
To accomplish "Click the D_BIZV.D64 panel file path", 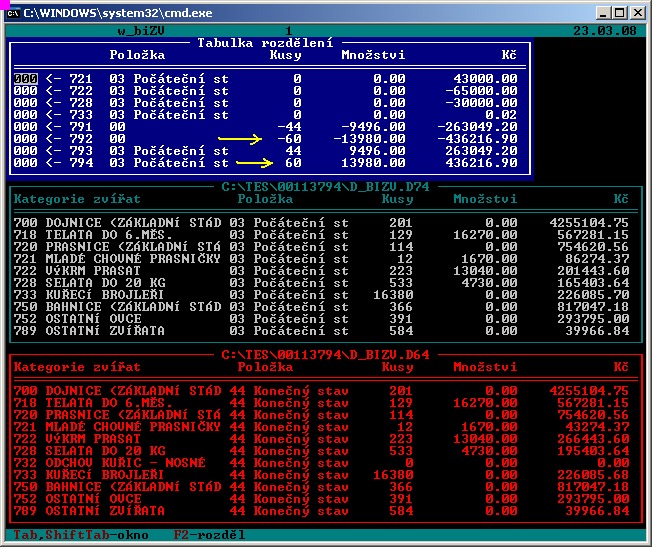I will 326,355.
